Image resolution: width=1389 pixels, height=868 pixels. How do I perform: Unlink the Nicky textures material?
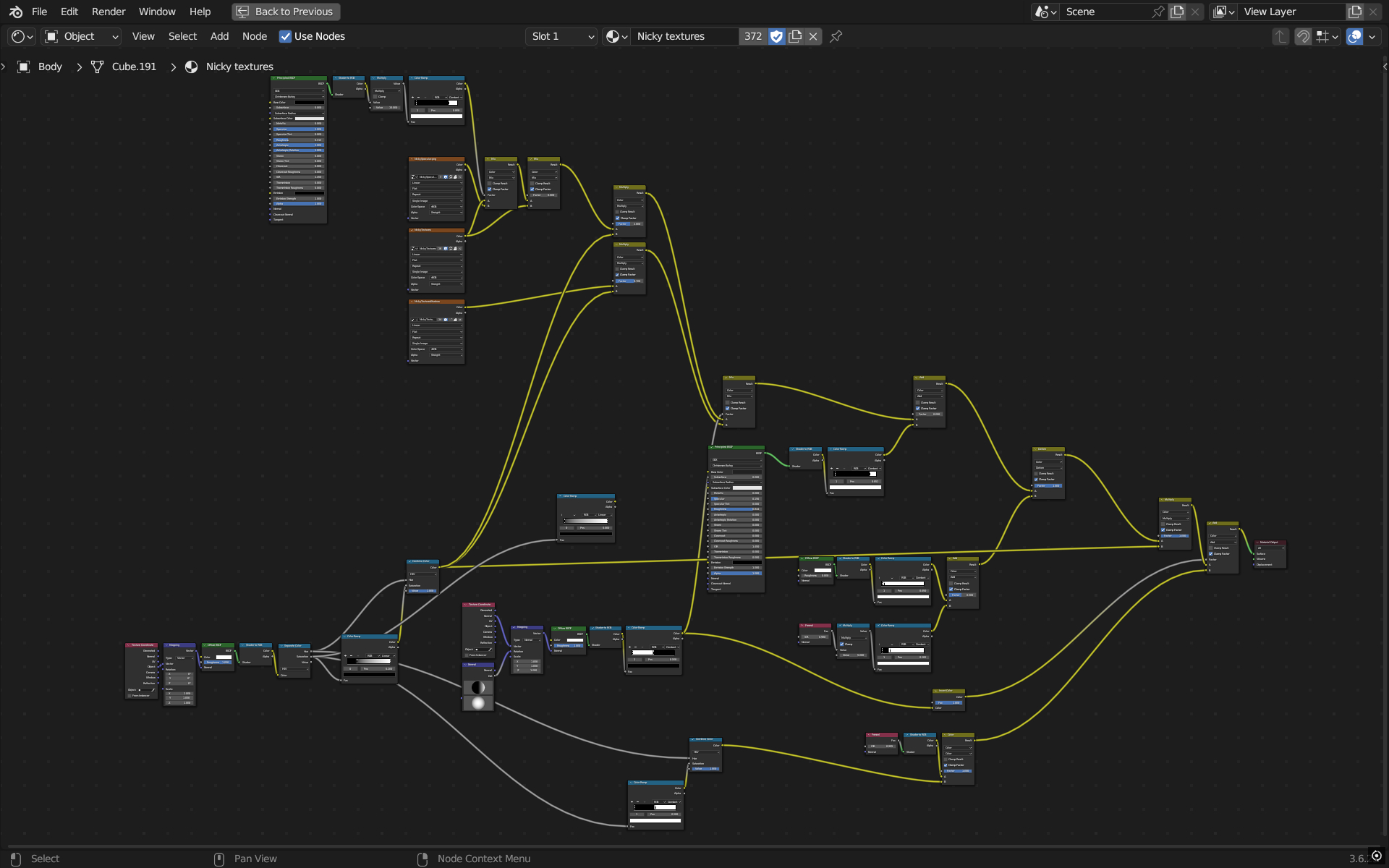click(x=813, y=36)
